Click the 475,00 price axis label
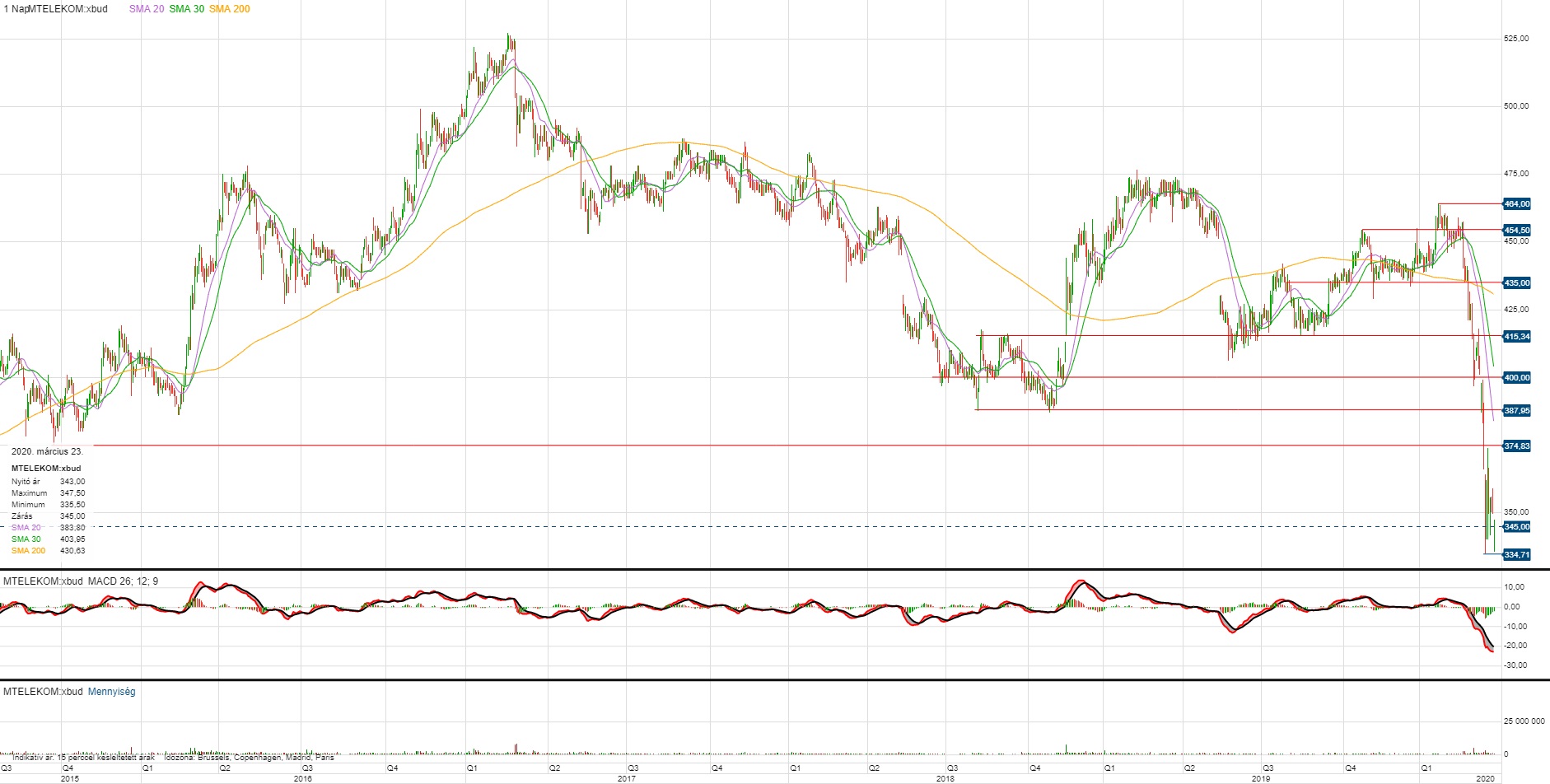The height and width of the screenshot is (784, 1550). pyautogui.click(x=1516, y=174)
